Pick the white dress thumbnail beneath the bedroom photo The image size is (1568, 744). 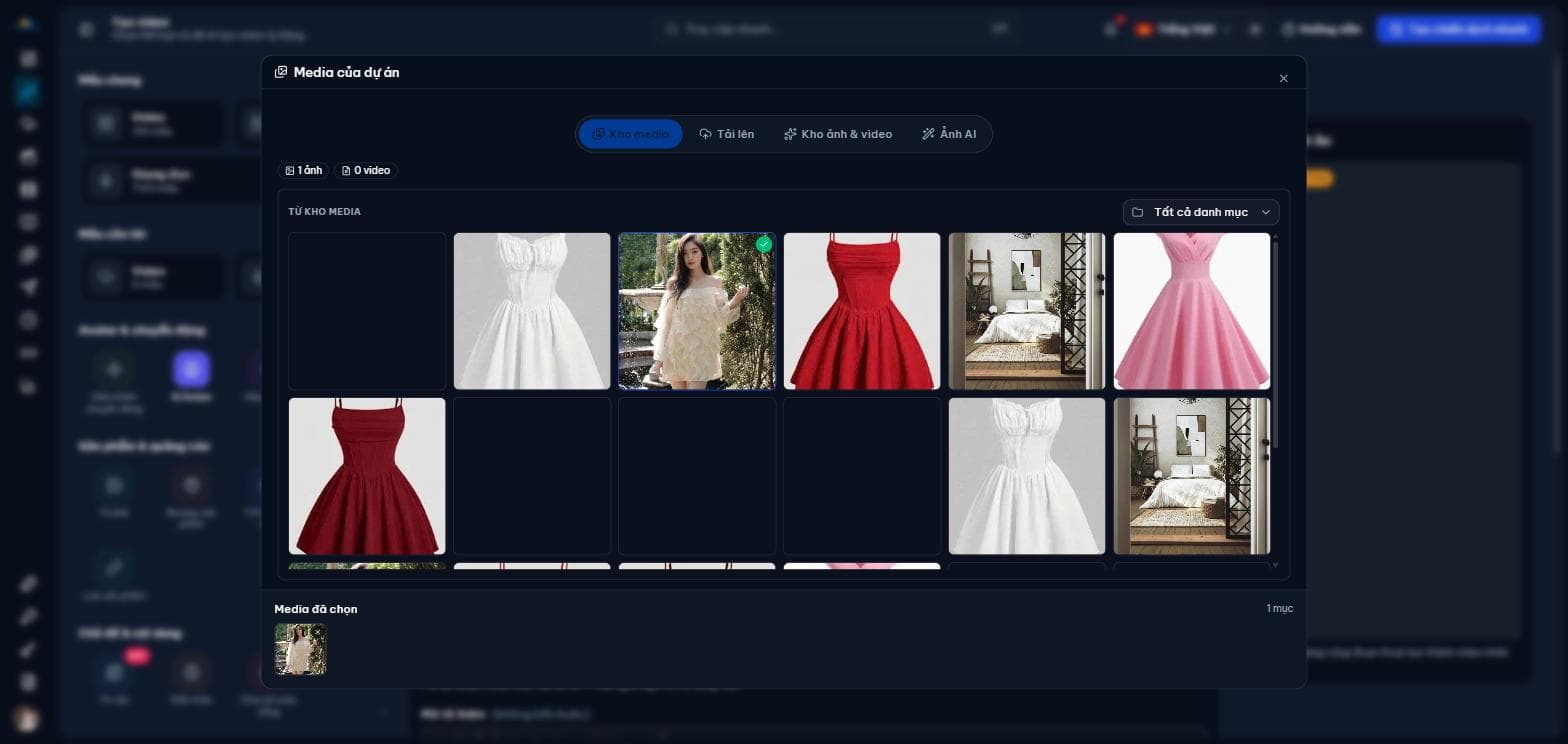click(x=1027, y=476)
